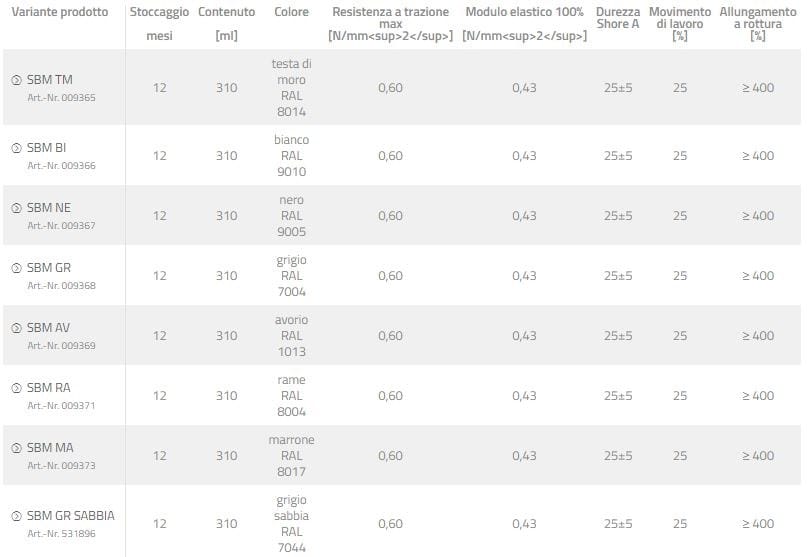Click the marrone RAL 8017 colour cell

tap(291, 456)
